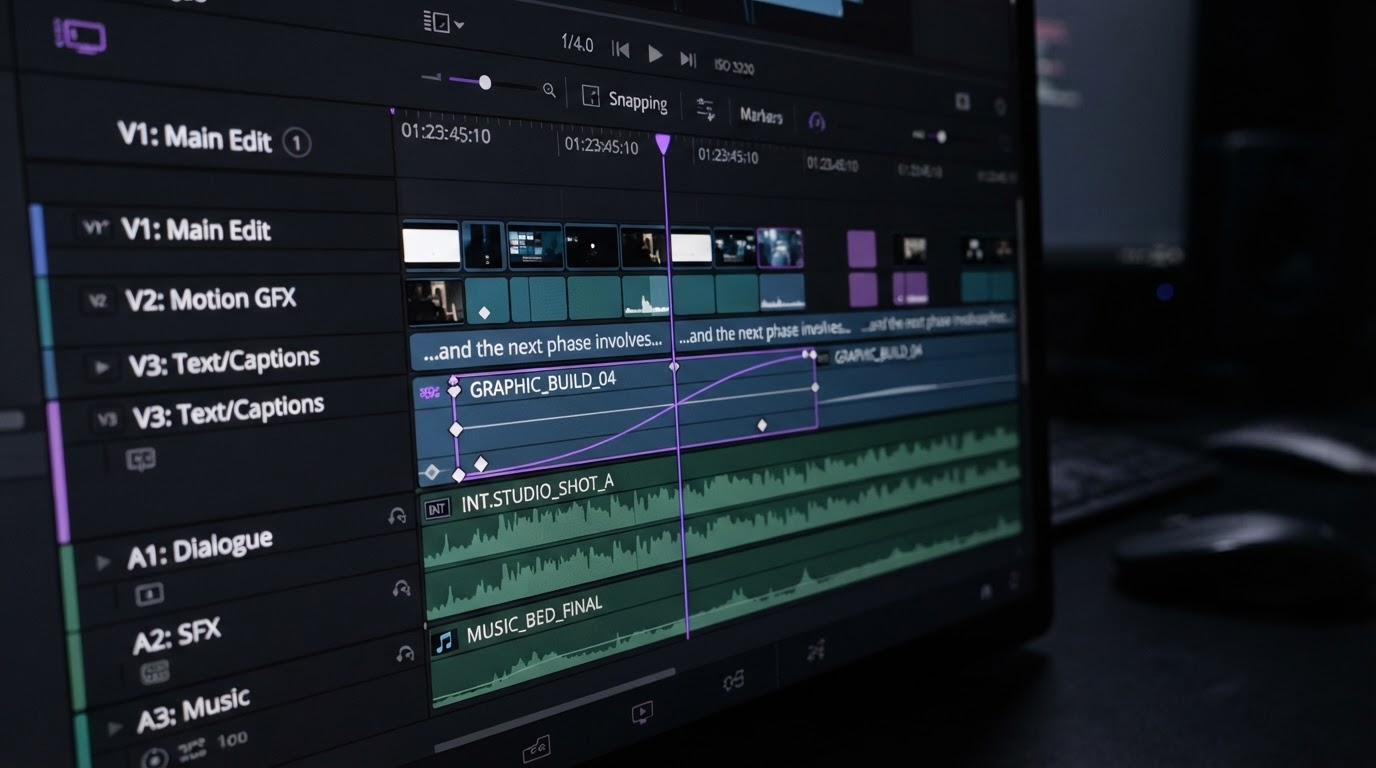Click the leftmost page icon in the bottom bar

tap(536, 747)
